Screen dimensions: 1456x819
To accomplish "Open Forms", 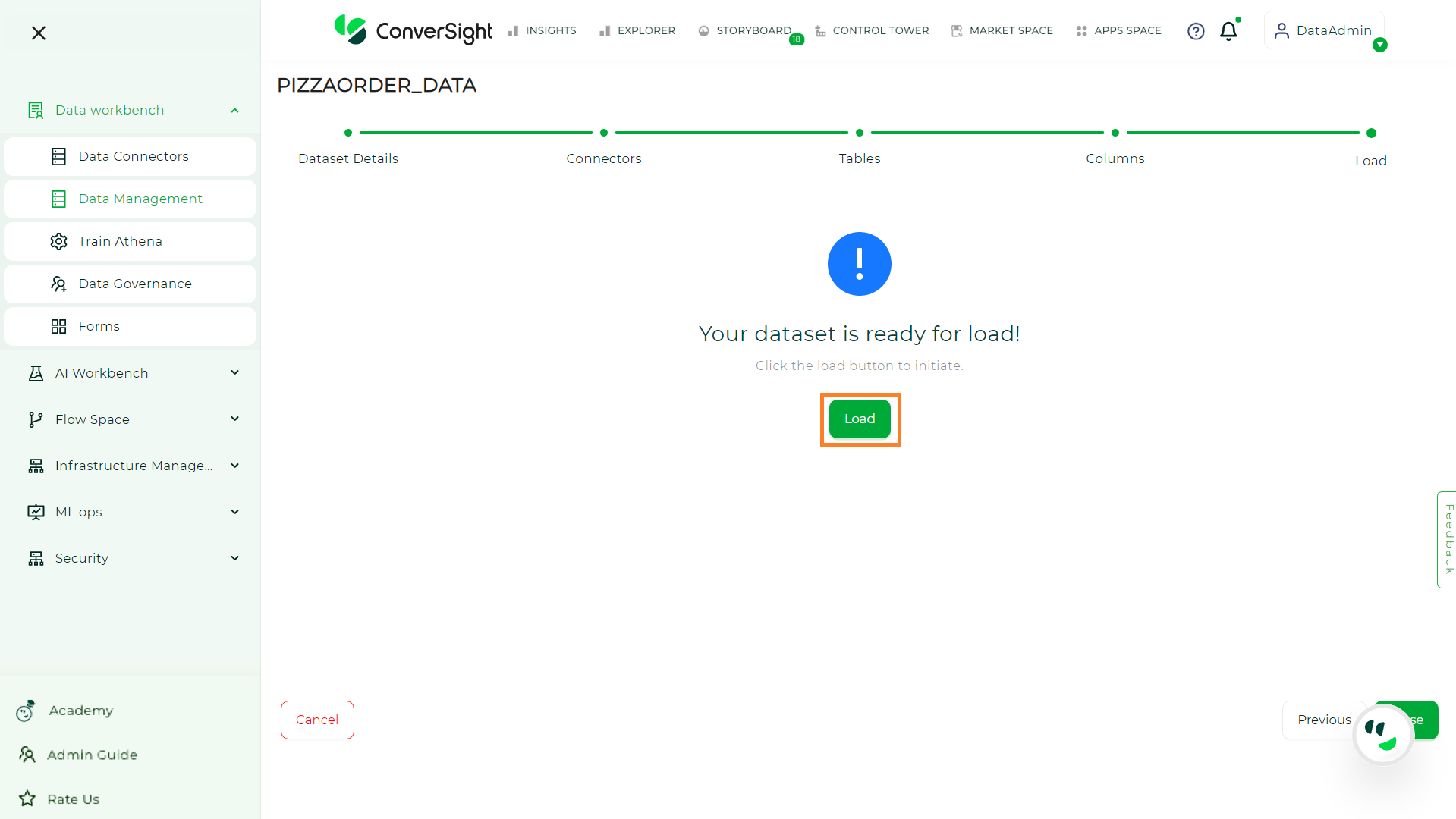I will pos(130,326).
